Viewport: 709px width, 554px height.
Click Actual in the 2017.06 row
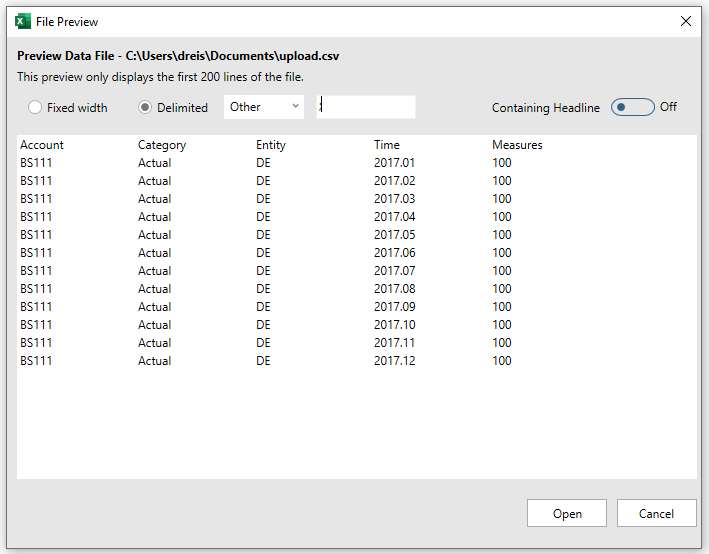(x=155, y=253)
